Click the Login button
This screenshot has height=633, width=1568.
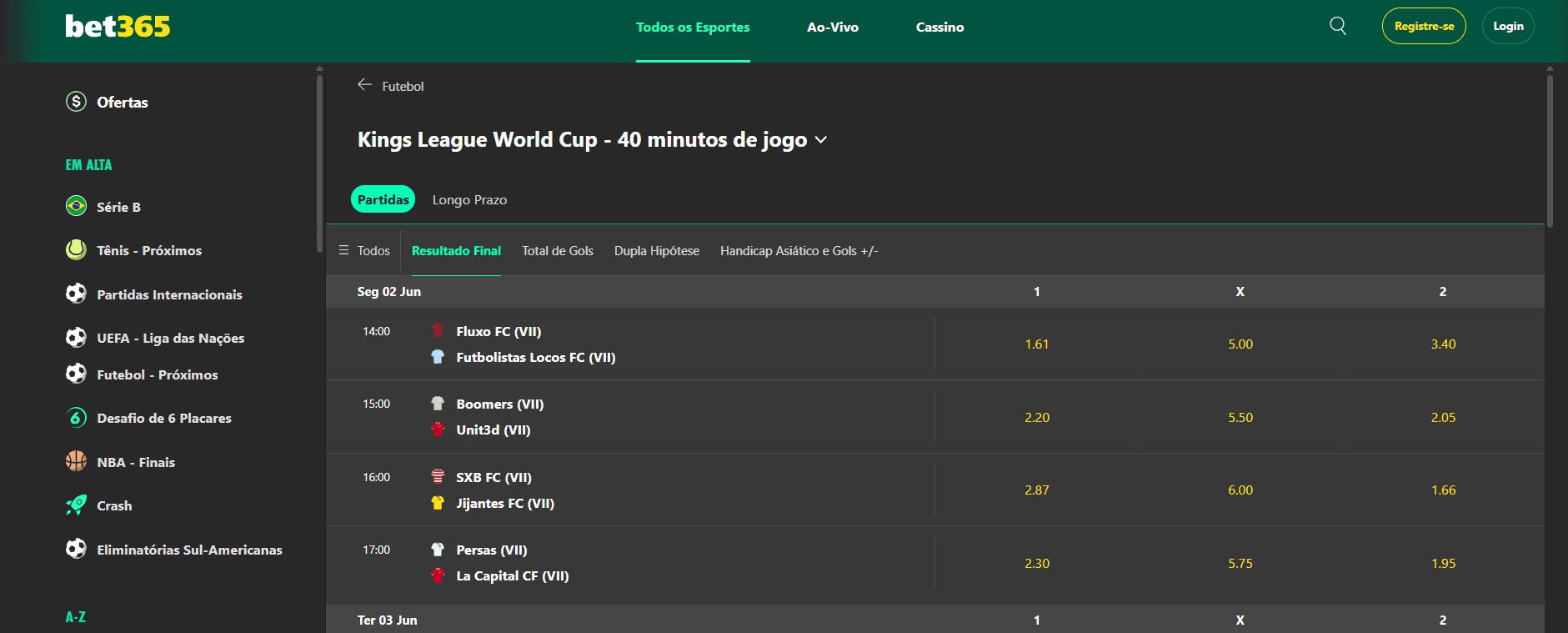[x=1508, y=26]
